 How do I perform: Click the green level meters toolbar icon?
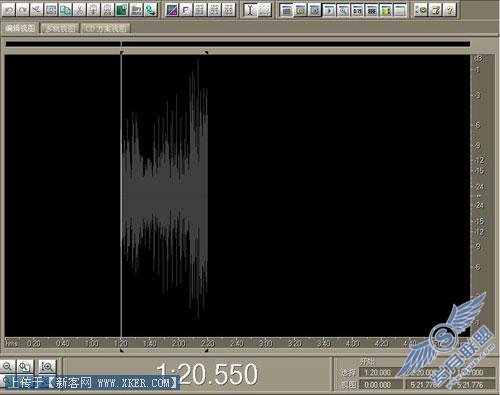386,11
